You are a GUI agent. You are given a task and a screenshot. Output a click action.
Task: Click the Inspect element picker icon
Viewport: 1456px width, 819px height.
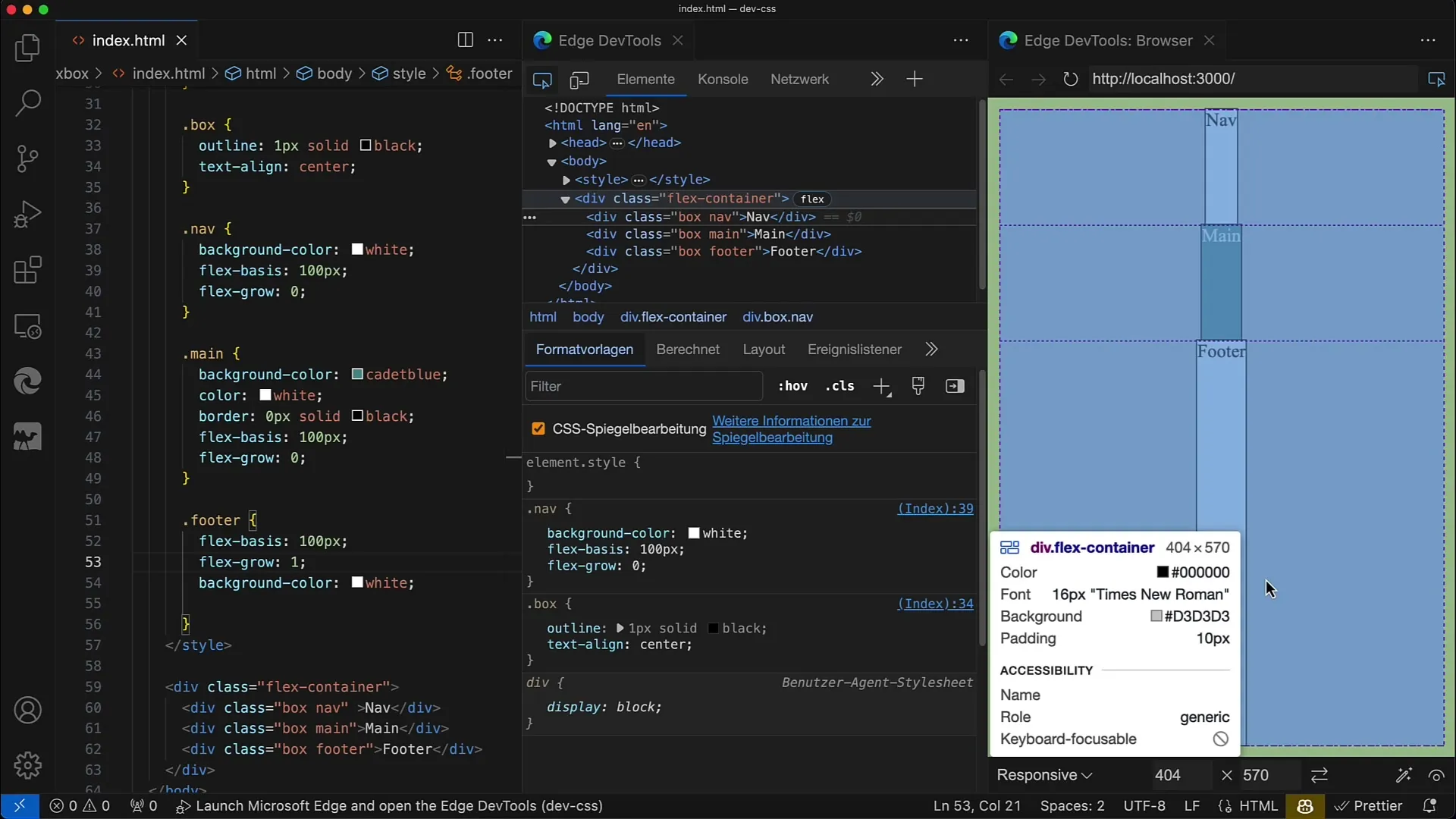coord(542,79)
